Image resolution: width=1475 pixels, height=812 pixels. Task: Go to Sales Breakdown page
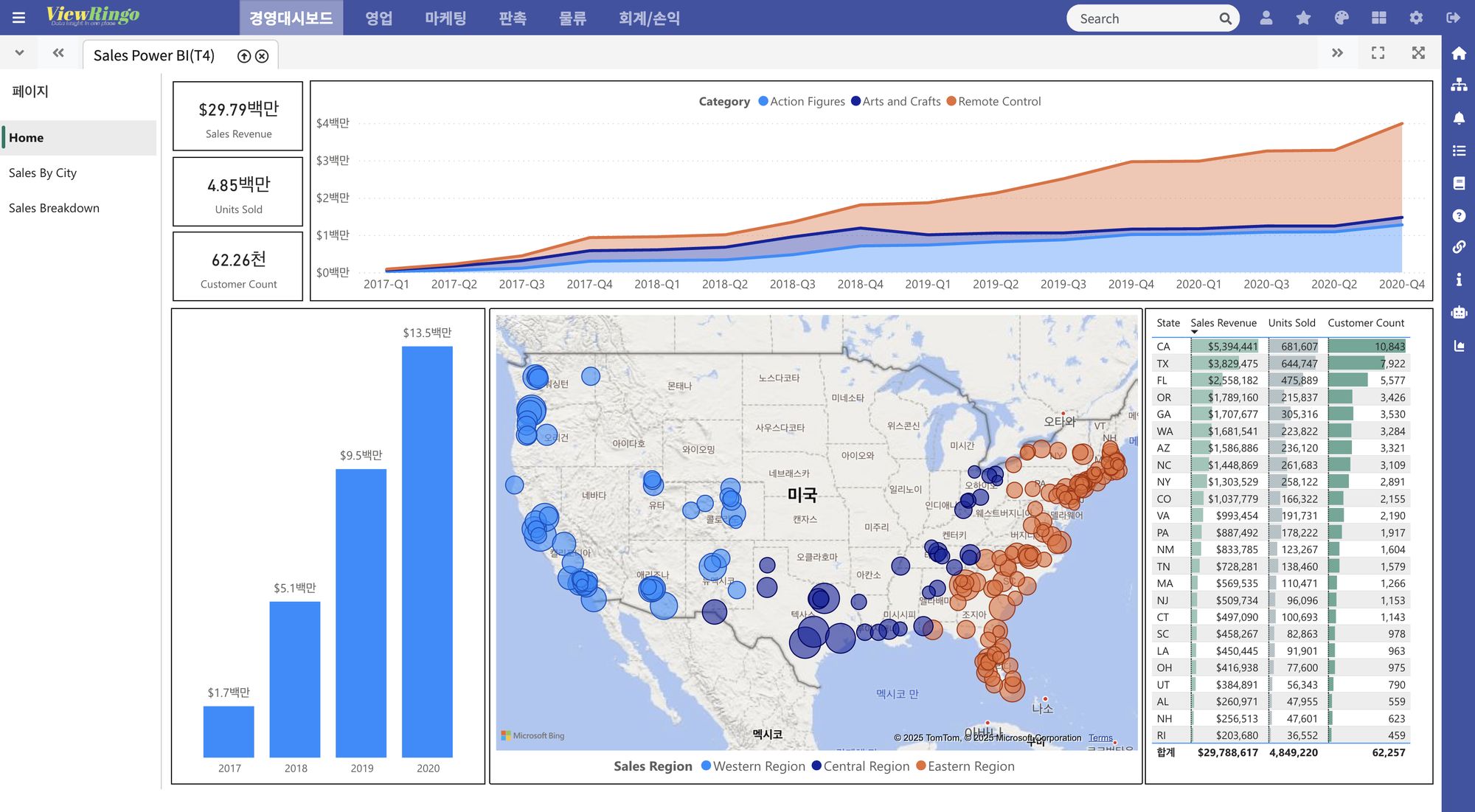coord(54,208)
